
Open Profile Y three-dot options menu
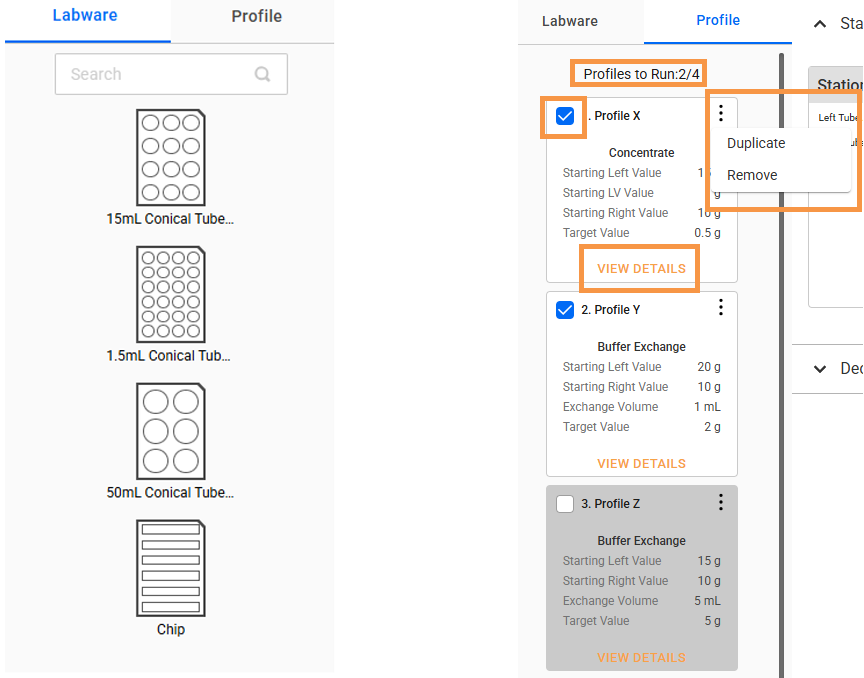click(721, 308)
